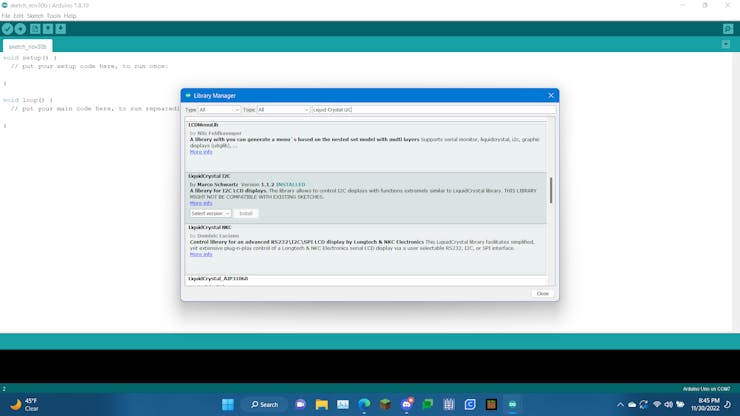Show hidden system tray icons

tap(620, 405)
